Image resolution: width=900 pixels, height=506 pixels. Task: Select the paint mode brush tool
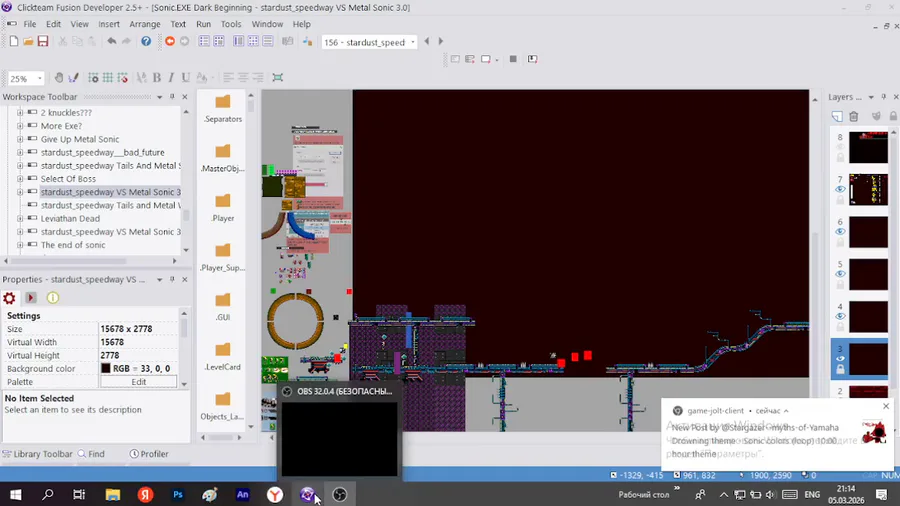pyautogui.click(x=73, y=77)
